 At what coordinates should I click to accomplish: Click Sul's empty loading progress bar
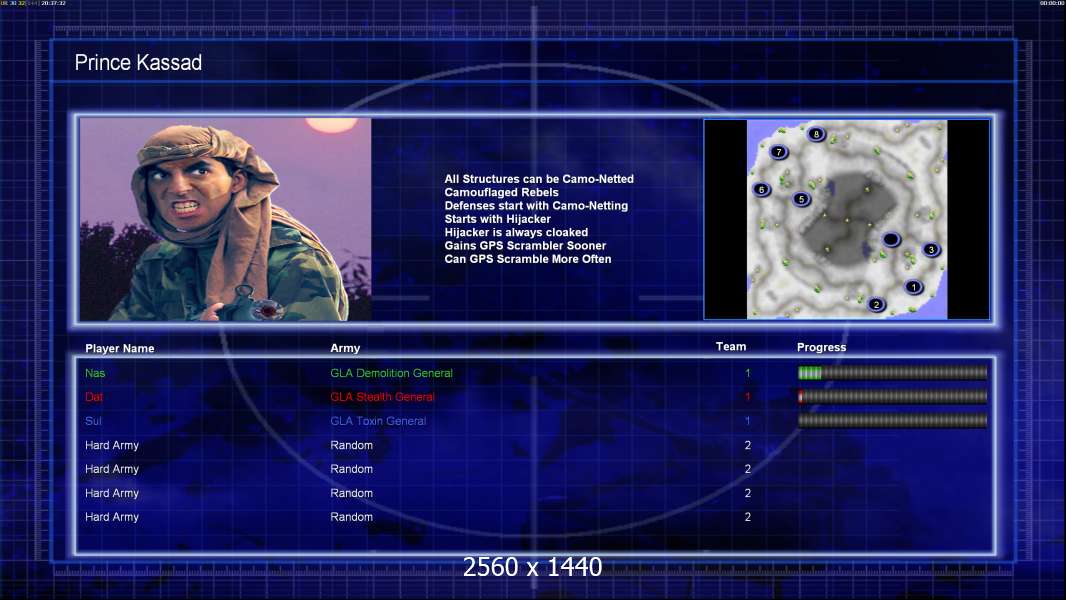(x=893, y=421)
